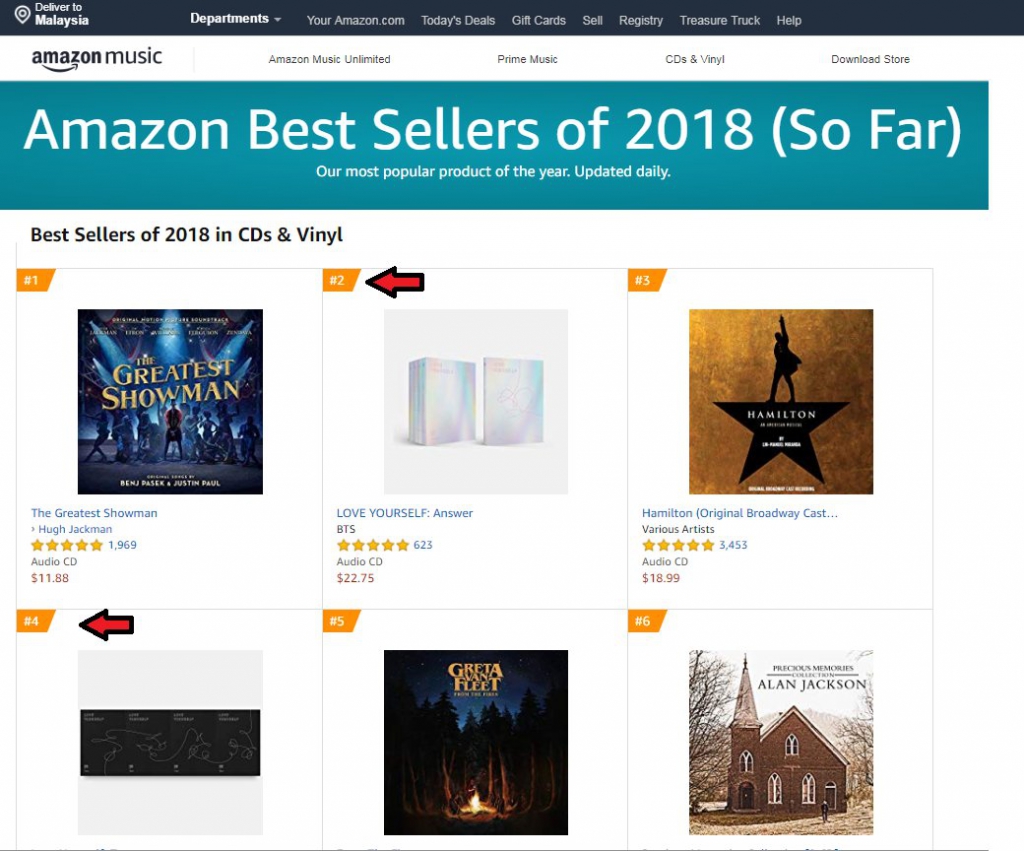1024x851 pixels.
Task: Open Hamilton (Original Broadway Cast) link
Action: tap(739, 513)
